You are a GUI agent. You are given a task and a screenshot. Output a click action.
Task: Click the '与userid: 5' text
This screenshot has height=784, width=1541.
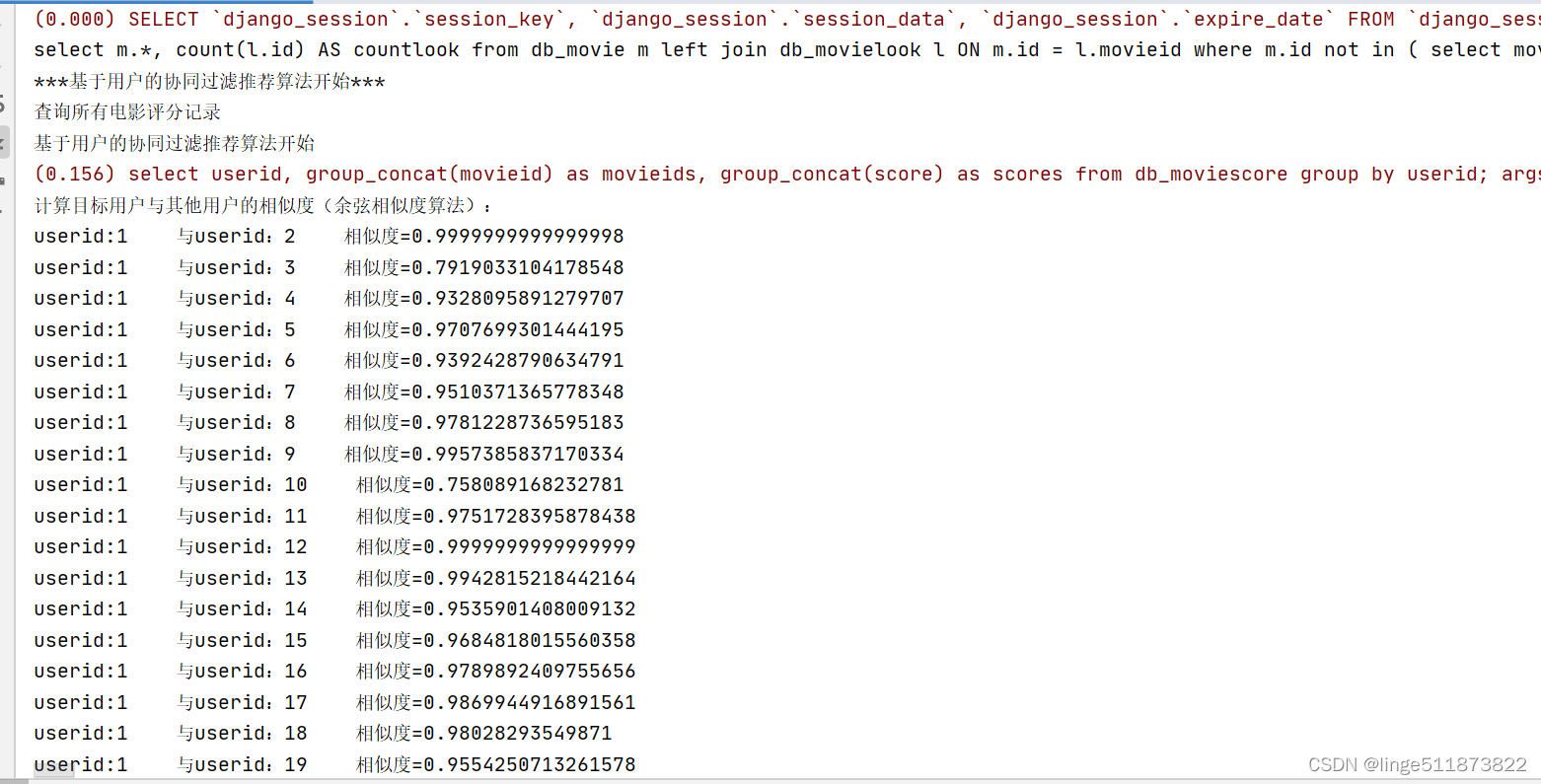click(237, 329)
